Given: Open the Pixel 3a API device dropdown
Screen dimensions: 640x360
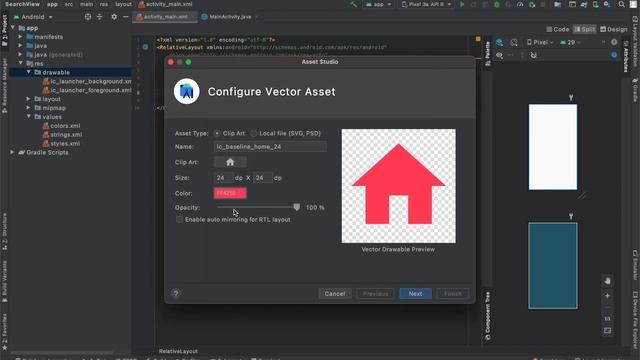Looking at the screenshot, I should (x=427, y=4).
